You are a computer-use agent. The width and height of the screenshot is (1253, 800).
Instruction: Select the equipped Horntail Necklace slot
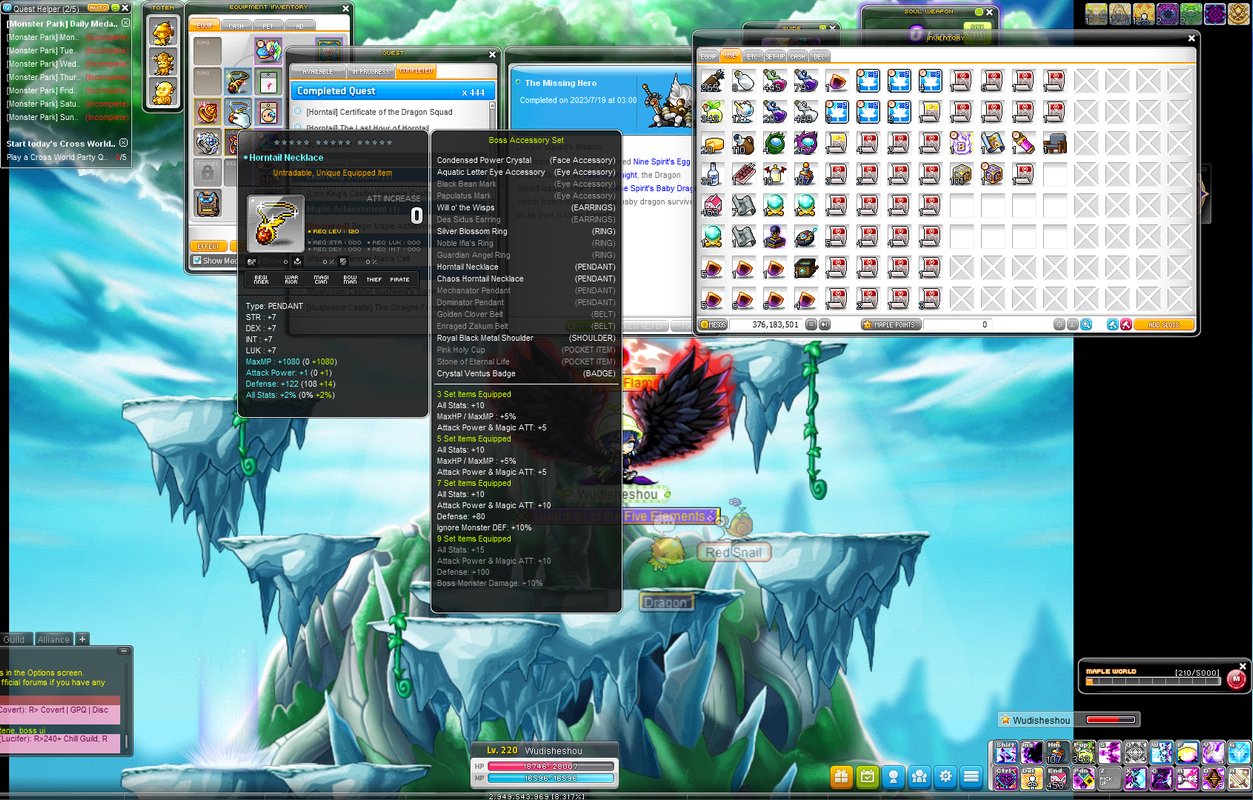[238, 112]
